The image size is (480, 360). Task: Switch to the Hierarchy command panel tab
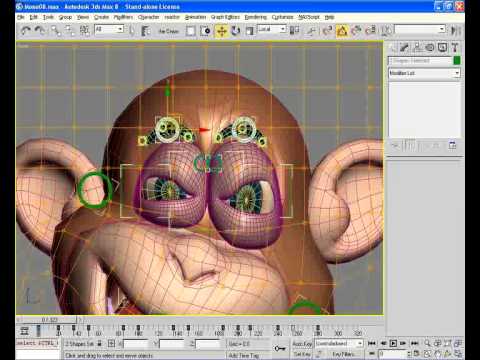pyautogui.click(x=417, y=48)
